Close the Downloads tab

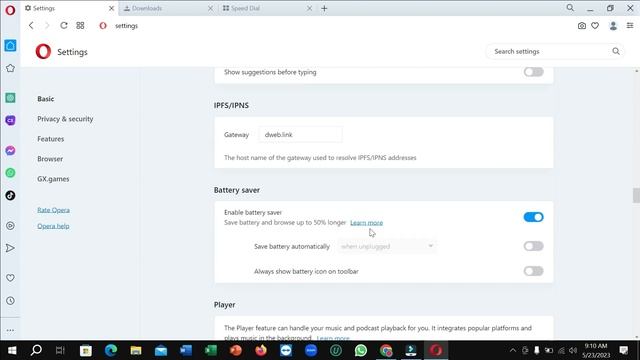point(210,8)
